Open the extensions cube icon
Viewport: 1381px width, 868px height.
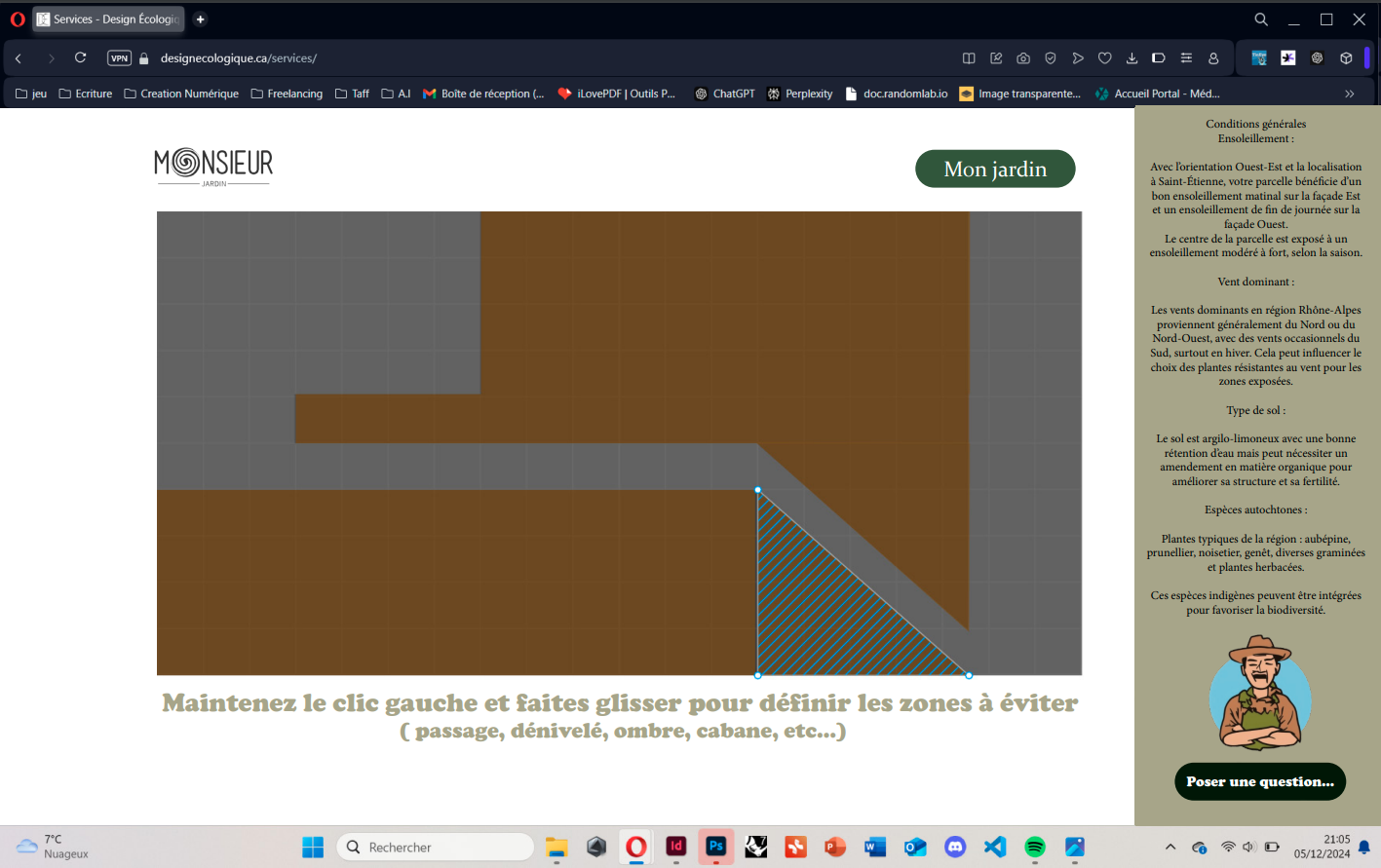1346,58
